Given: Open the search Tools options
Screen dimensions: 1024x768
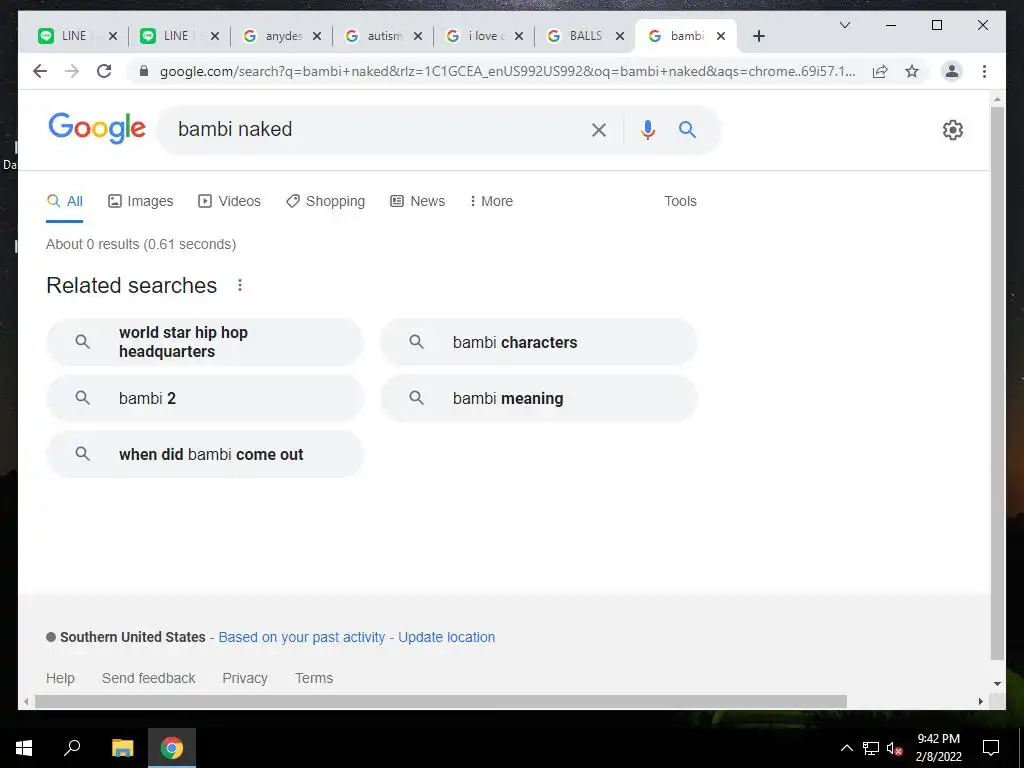Looking at the screenshot, I should (680, 201).
